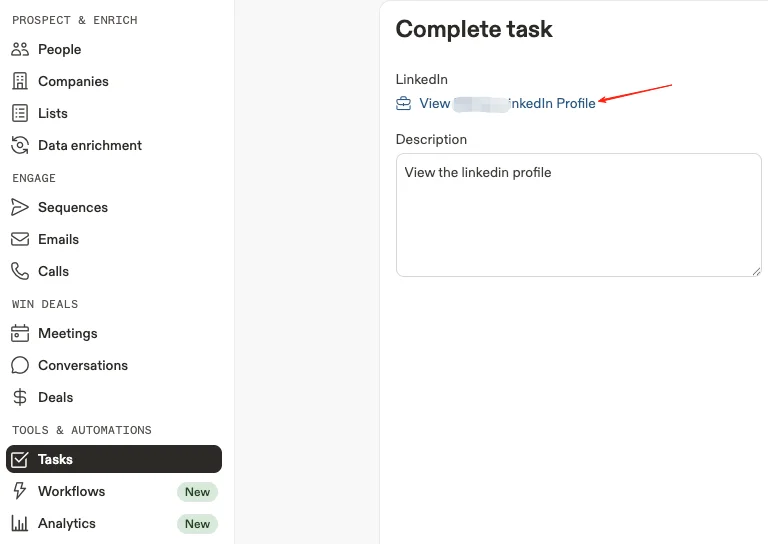Click the Workflows lightning icon
This screenshot has width=768, height=544.
[20, 491]
